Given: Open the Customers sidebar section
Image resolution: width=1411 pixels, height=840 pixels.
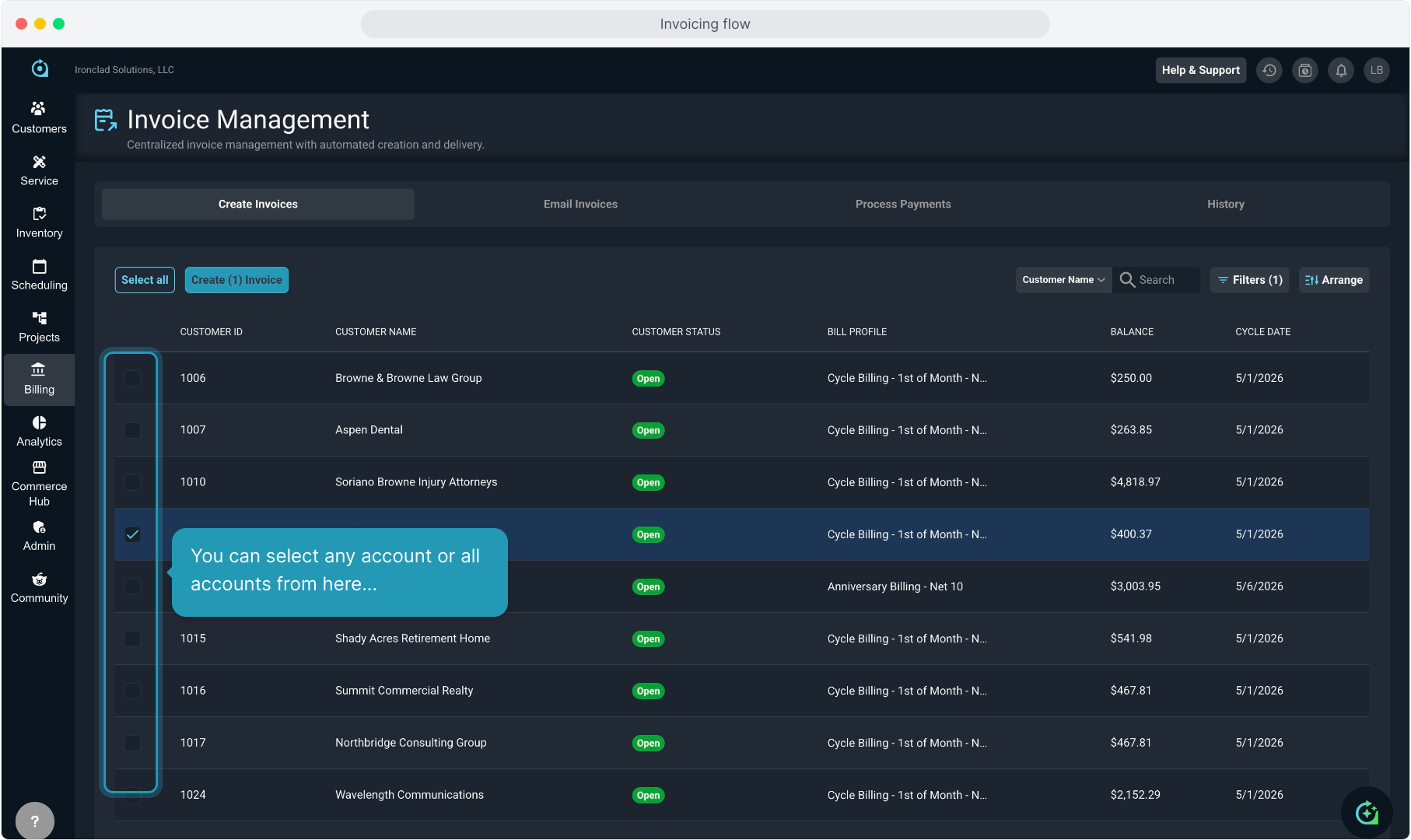Looking at the screenshot, I should pos(39,118).
